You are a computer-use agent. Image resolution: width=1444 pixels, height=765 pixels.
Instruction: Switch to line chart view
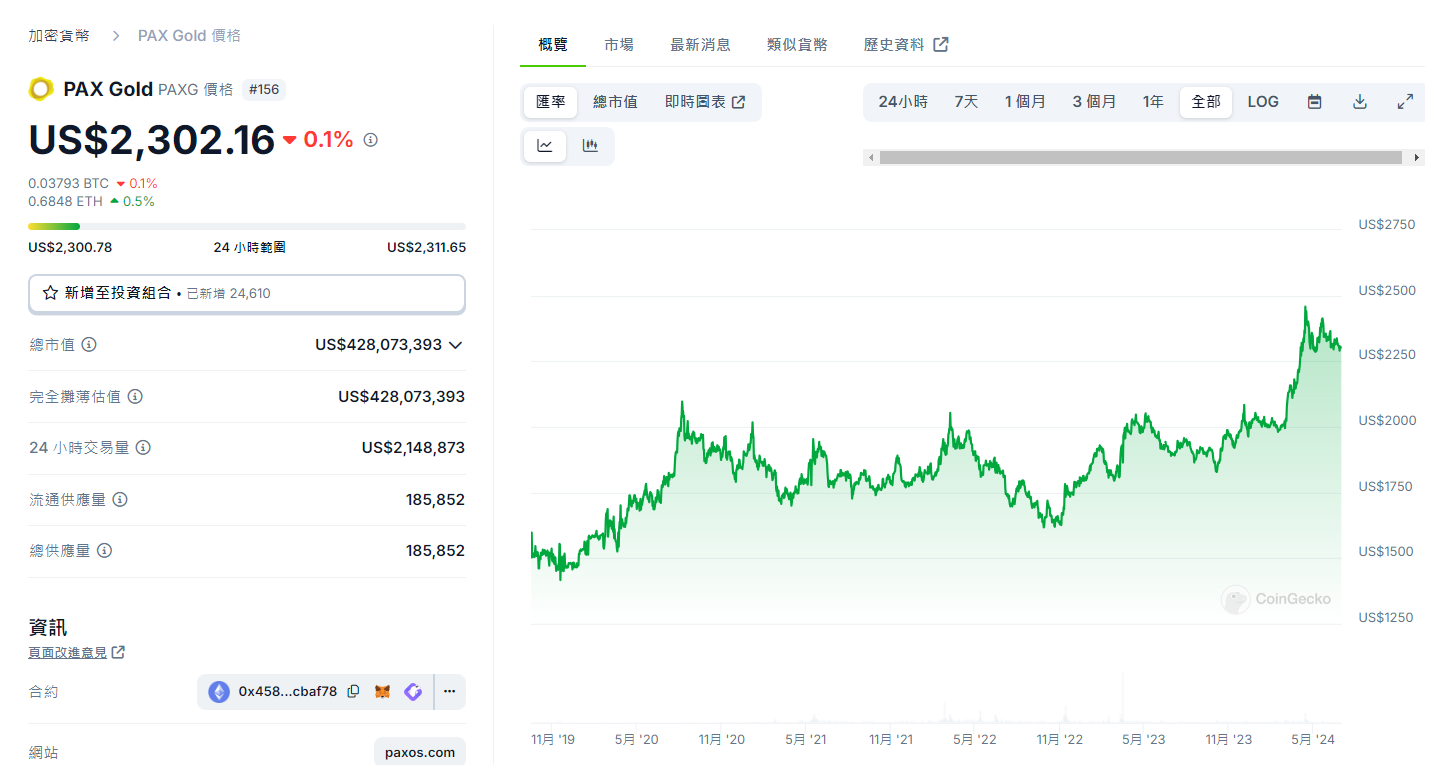click(x=545, y=146)
